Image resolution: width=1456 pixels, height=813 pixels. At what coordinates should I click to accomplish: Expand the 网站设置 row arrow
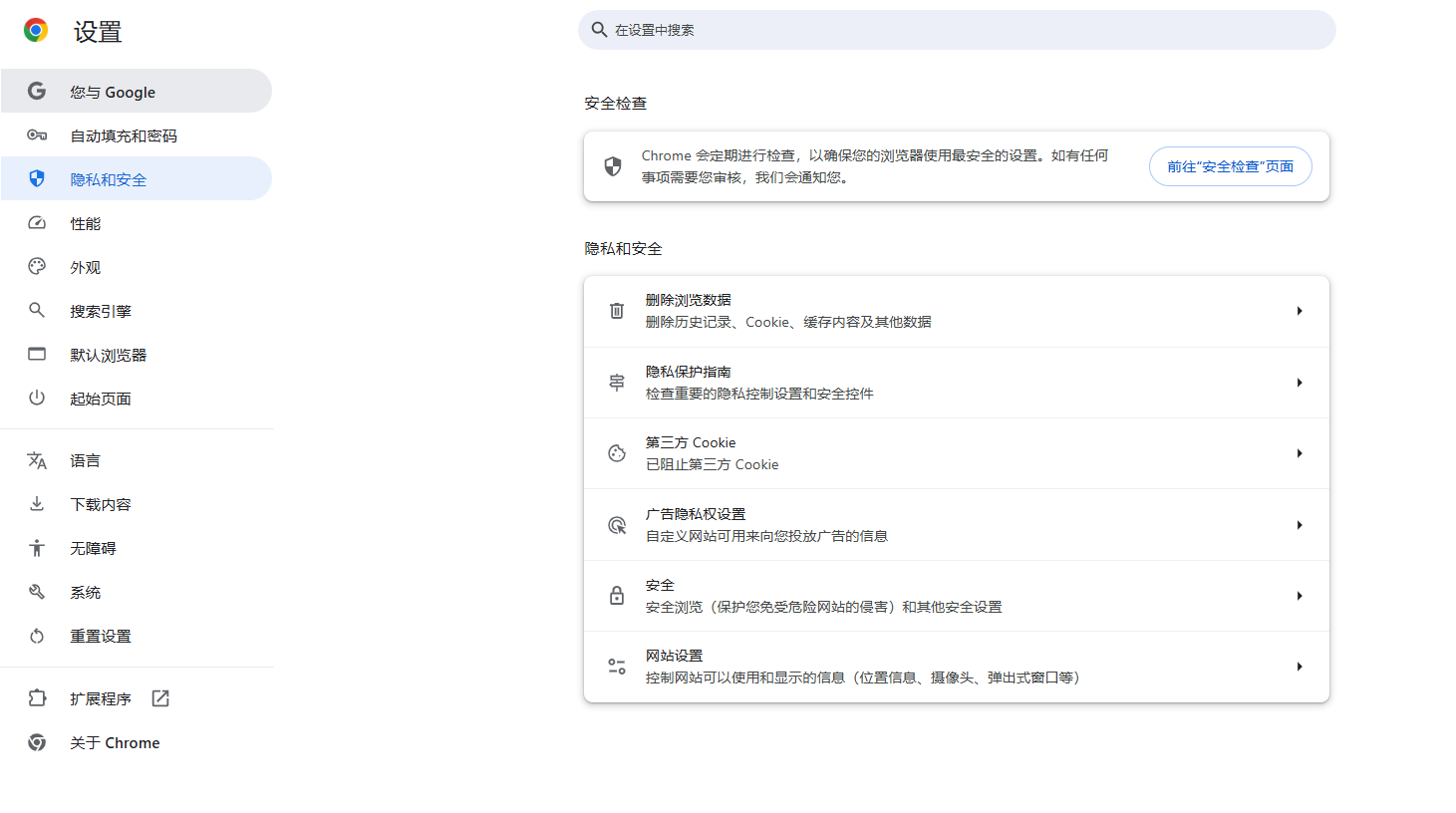point(1300,667)
